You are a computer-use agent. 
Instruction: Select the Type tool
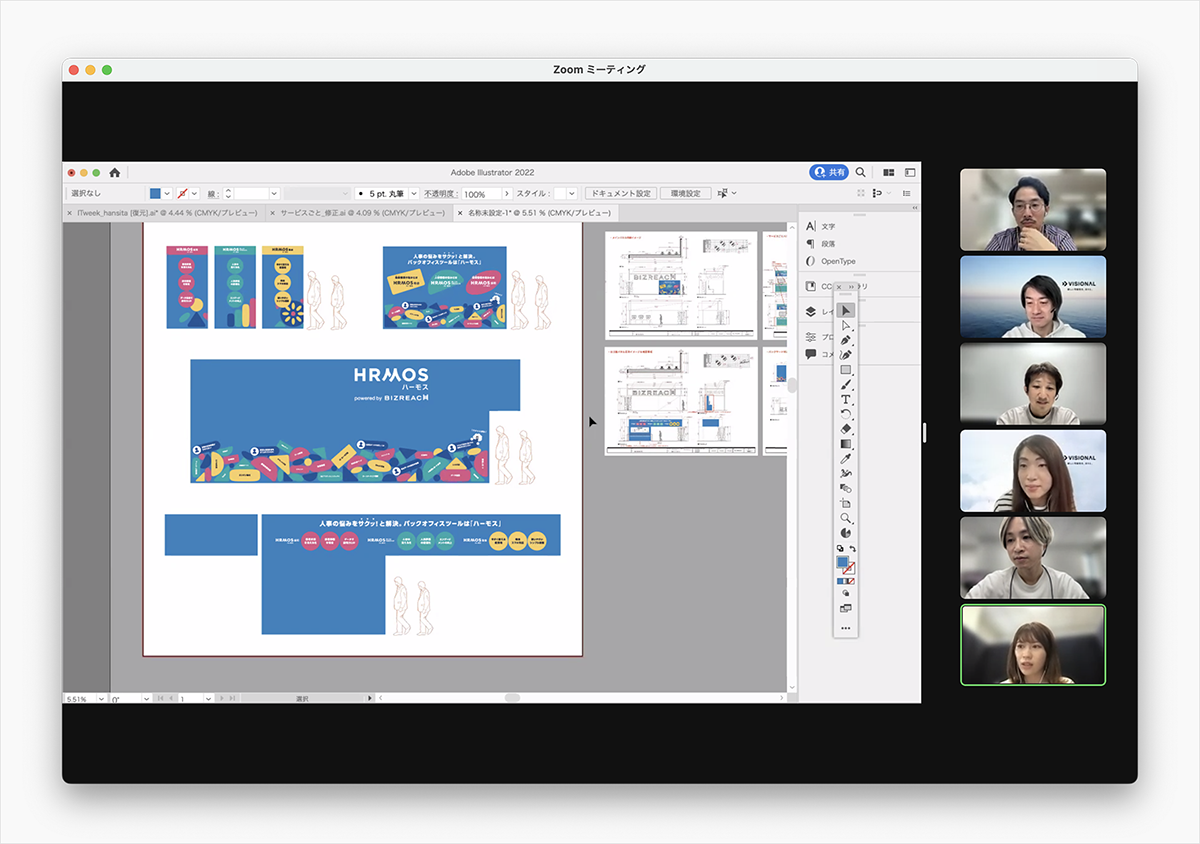pos(846,399)
